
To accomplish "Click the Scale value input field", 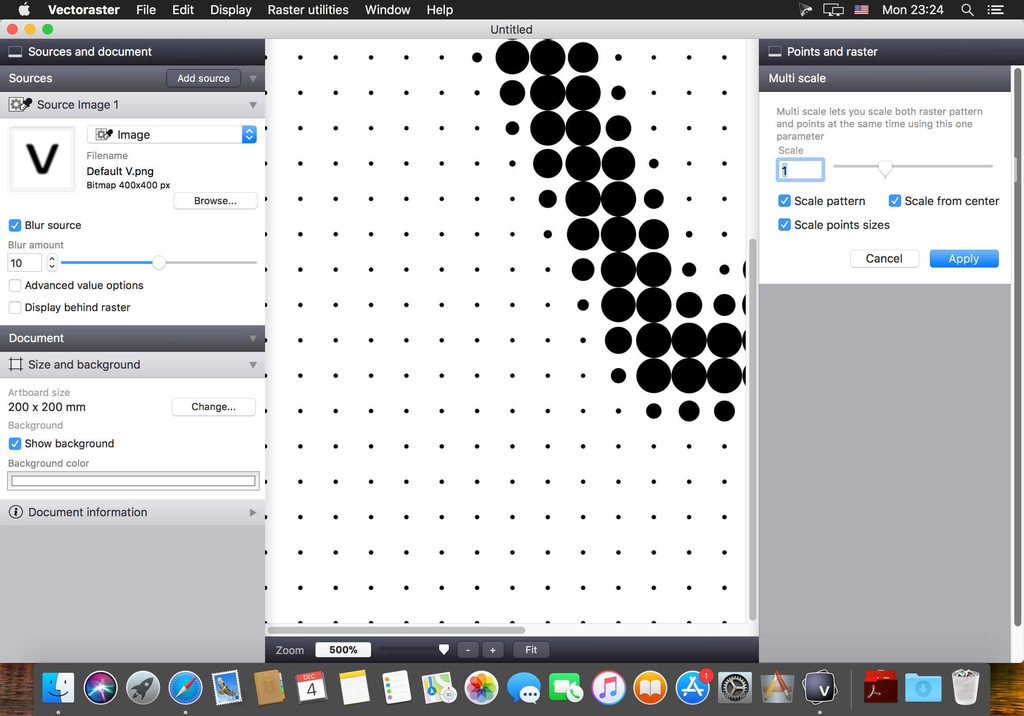I will 800,171.
